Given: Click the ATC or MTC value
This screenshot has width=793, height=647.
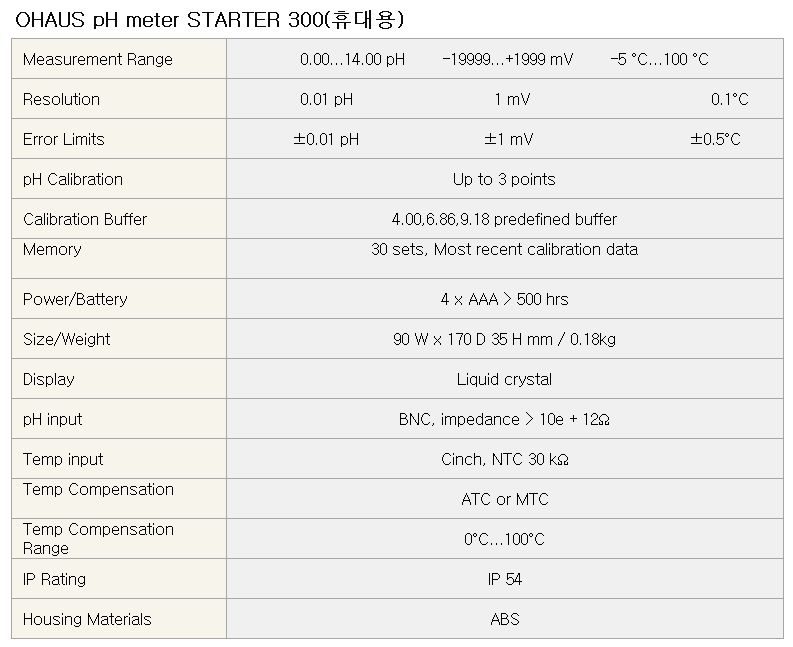Looking at the screenshot, I should pos(505,499).
